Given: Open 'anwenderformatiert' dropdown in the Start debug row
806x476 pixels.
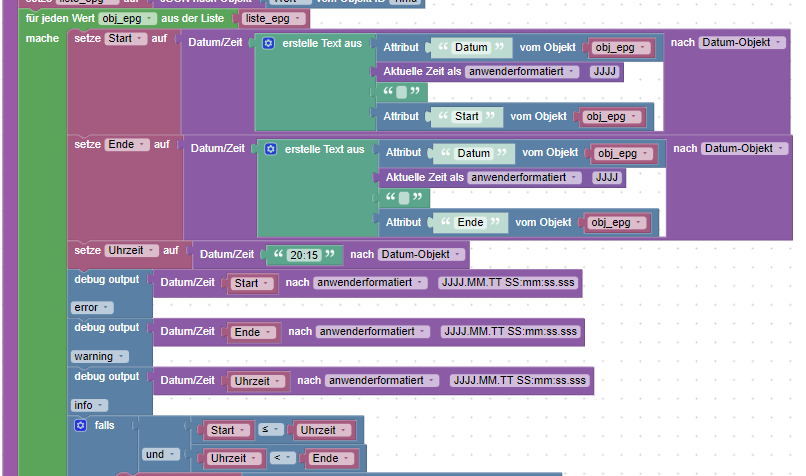Looking at the screenshot, I should tap(370, 283).
